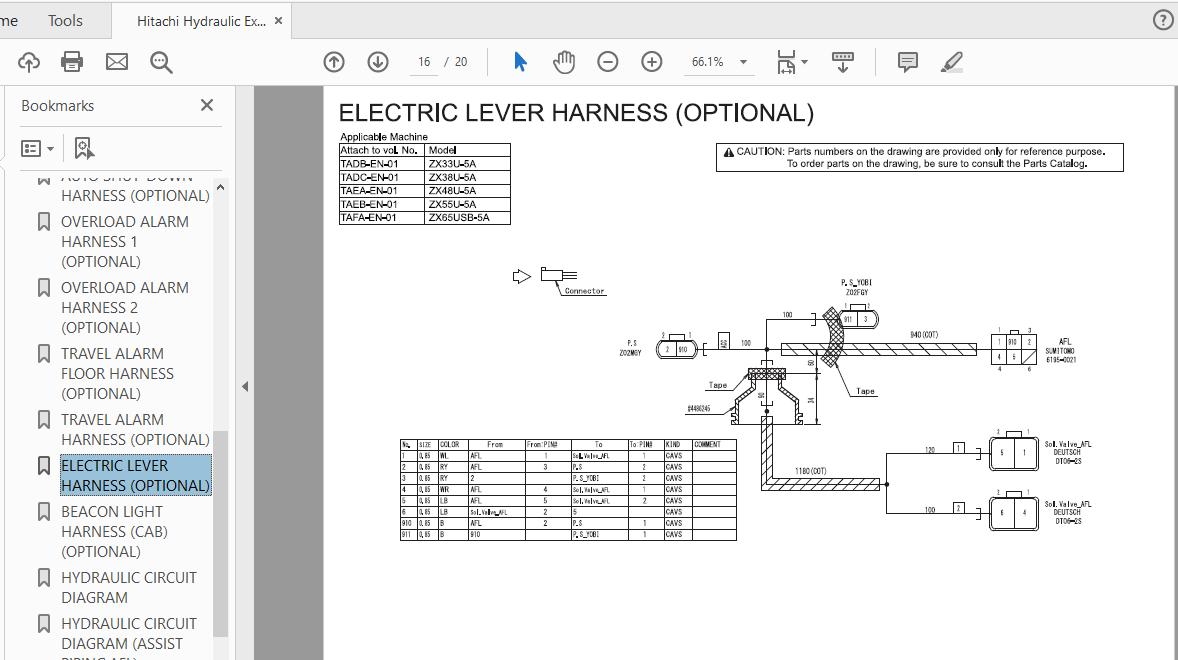Activate the Hand pan tool
Viewport: 1178px width, 660px height.
[x=564, y=62]
